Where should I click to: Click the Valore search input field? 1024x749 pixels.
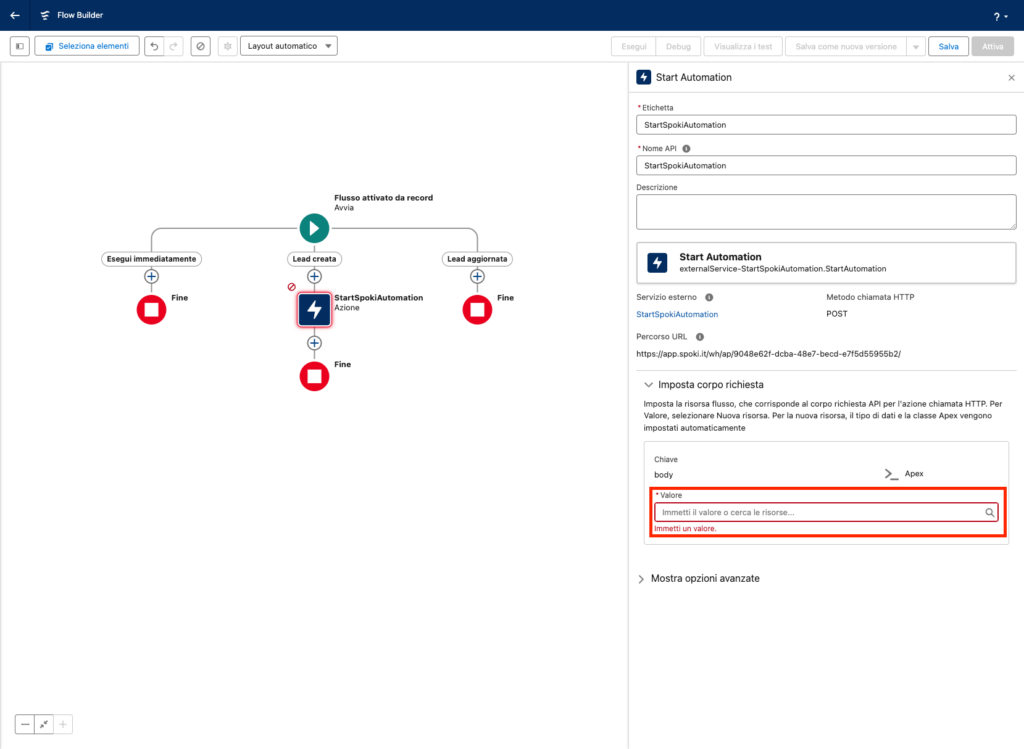coord(819,512)
